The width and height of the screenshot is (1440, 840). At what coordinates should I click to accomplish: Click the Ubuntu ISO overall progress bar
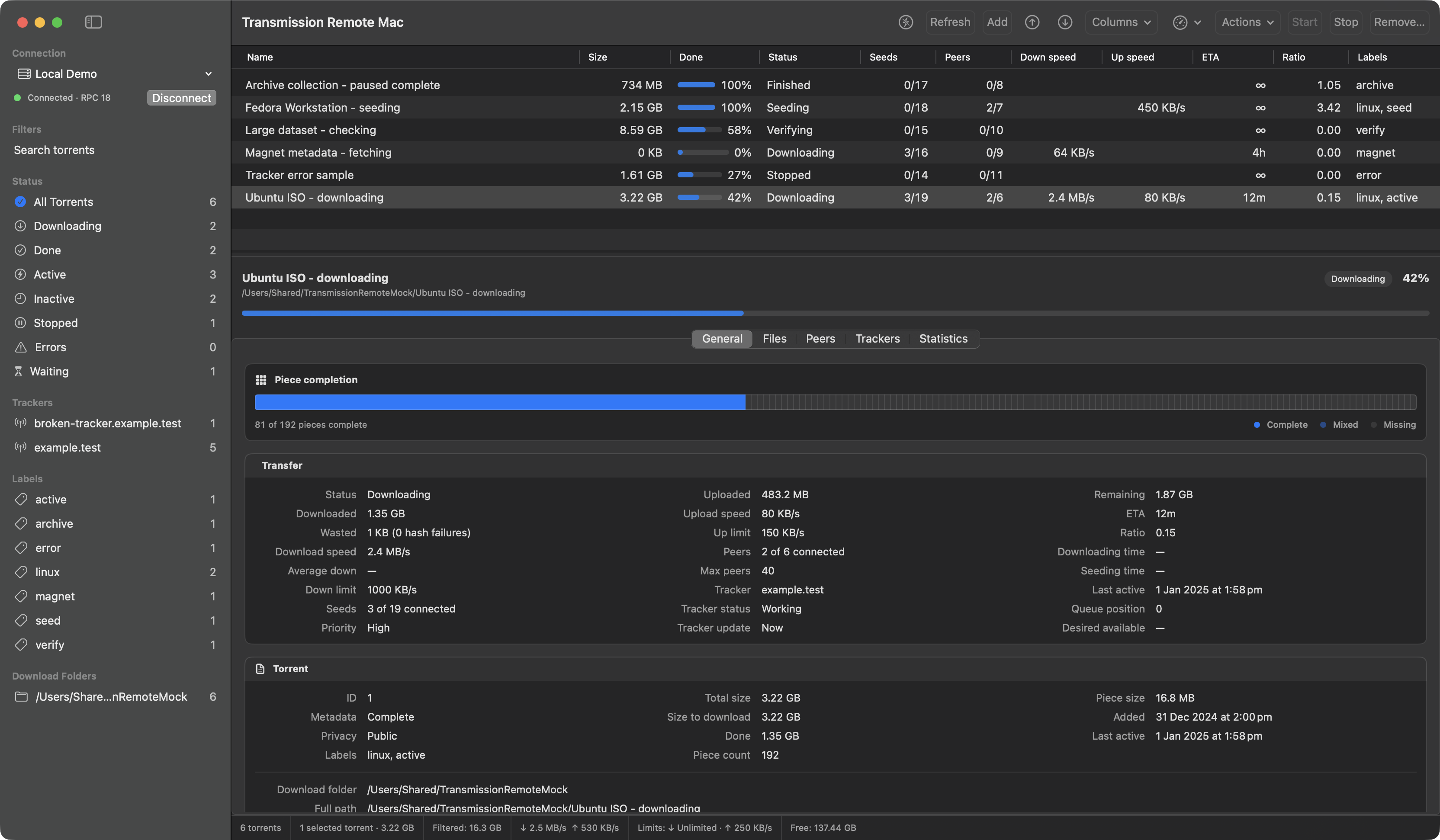point(836,313)
